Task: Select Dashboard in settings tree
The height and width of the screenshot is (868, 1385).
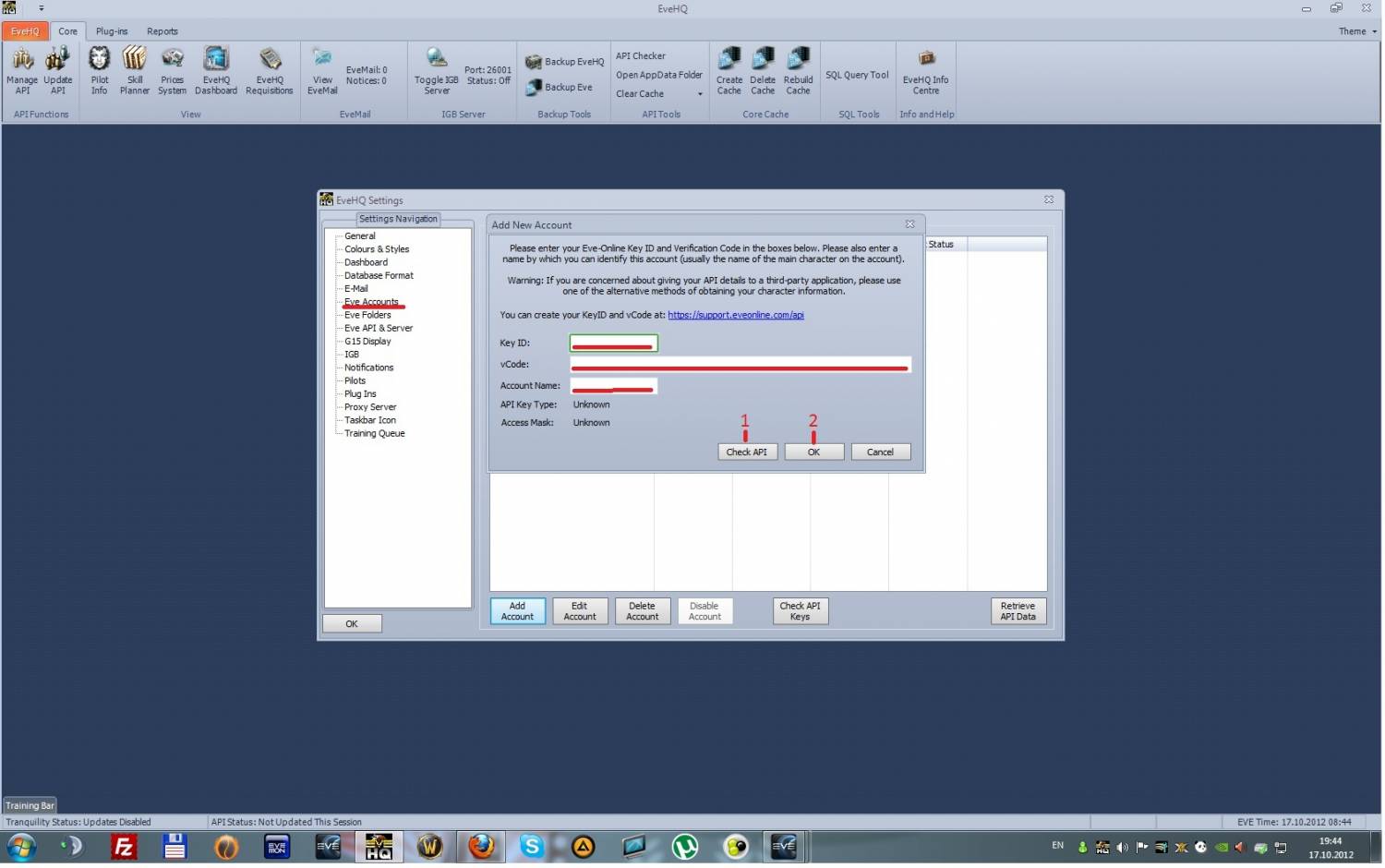Action: tap(366, 262)
